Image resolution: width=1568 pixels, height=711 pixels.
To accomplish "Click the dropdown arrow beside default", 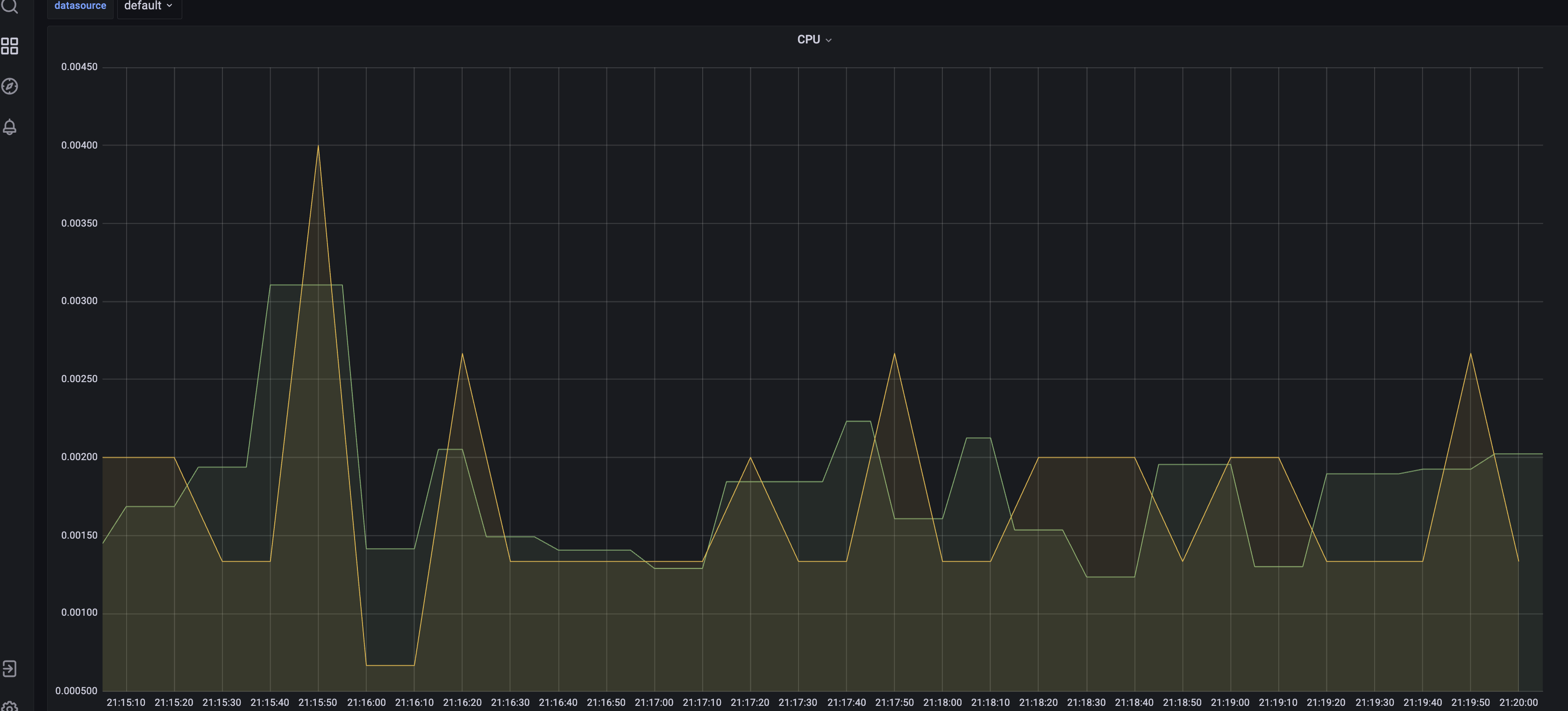I will pos(169,6).
